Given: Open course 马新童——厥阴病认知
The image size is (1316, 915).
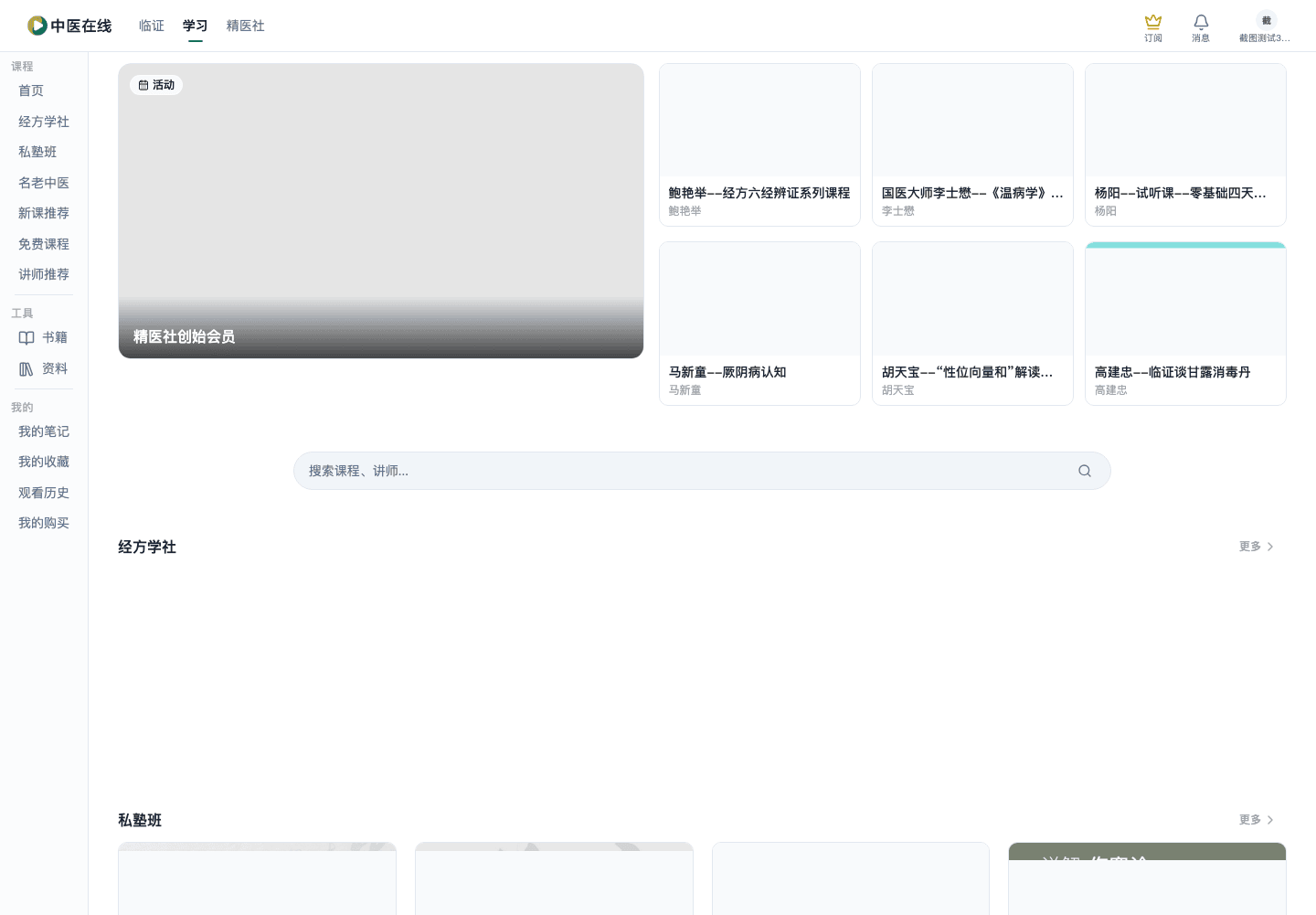Looking at the screenshot, I should (759, 324).
